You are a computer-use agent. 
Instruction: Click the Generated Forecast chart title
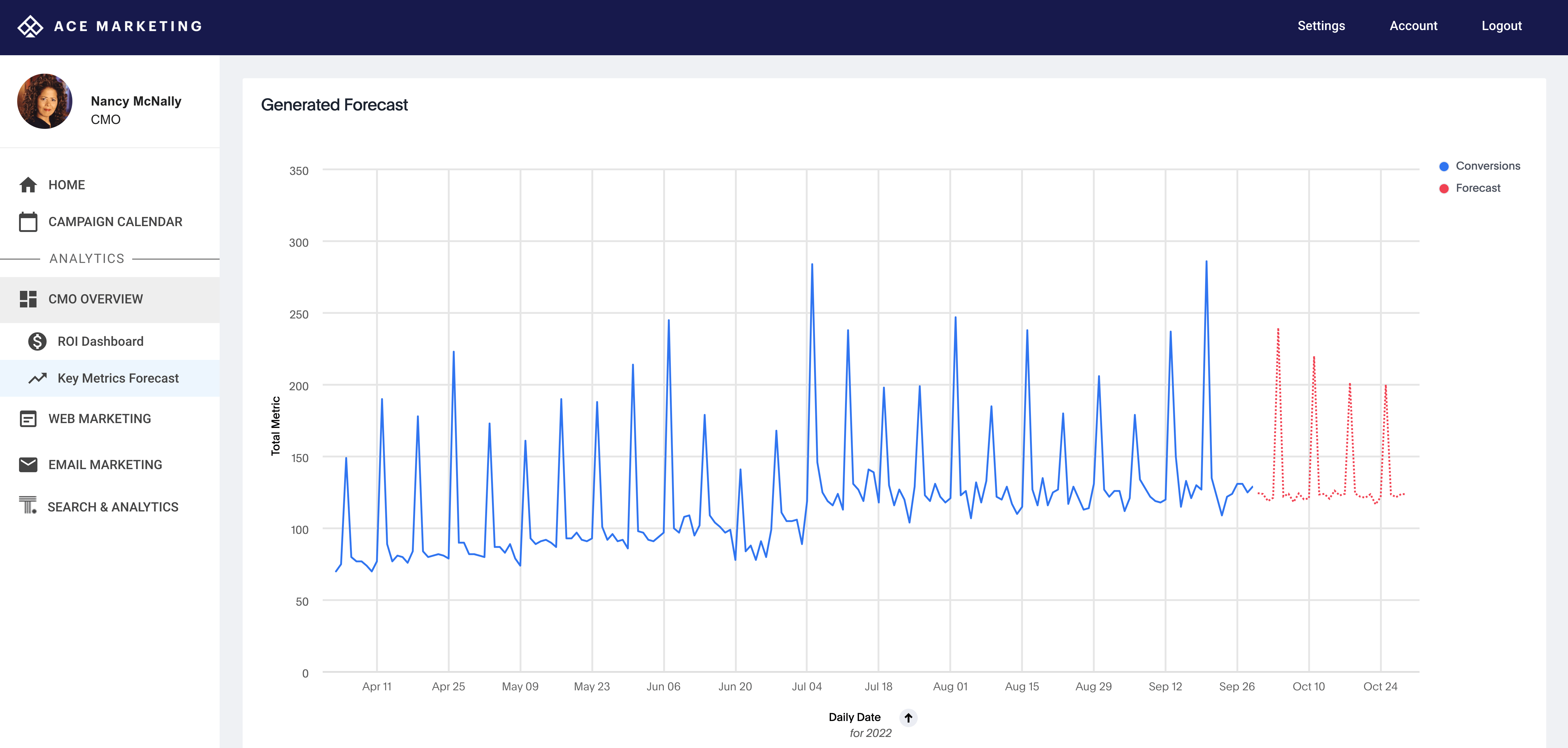pyautogui.click(x=334, y=105)
